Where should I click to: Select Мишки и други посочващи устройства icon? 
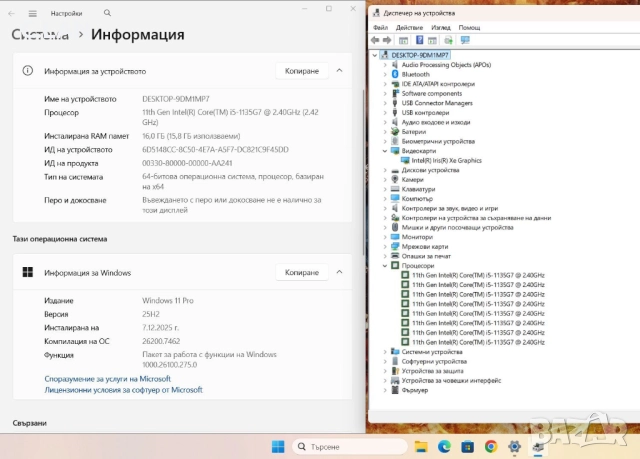395,227
